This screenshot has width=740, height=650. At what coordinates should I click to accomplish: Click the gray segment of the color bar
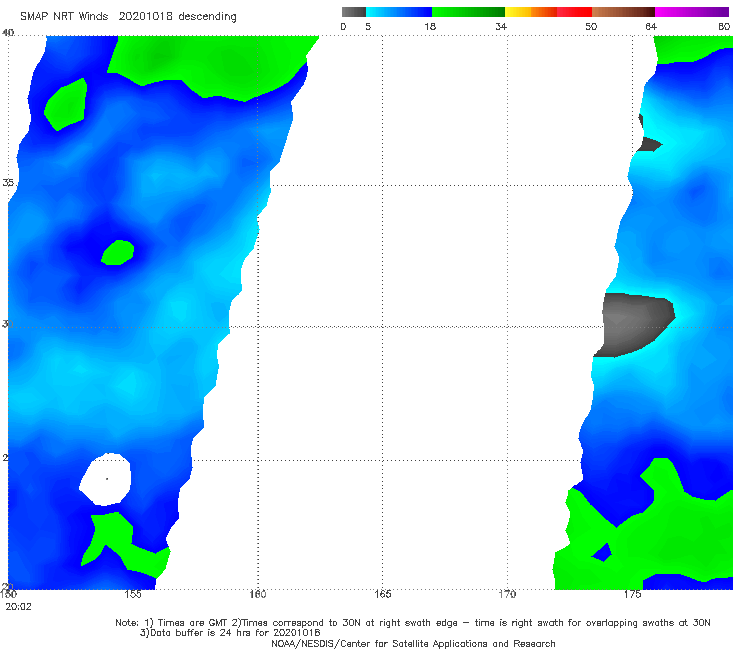pos(353,12)
